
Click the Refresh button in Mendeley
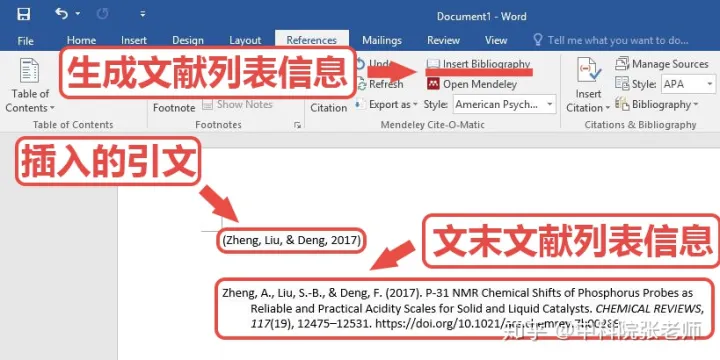pyautogui.click(x=380, y=84)
